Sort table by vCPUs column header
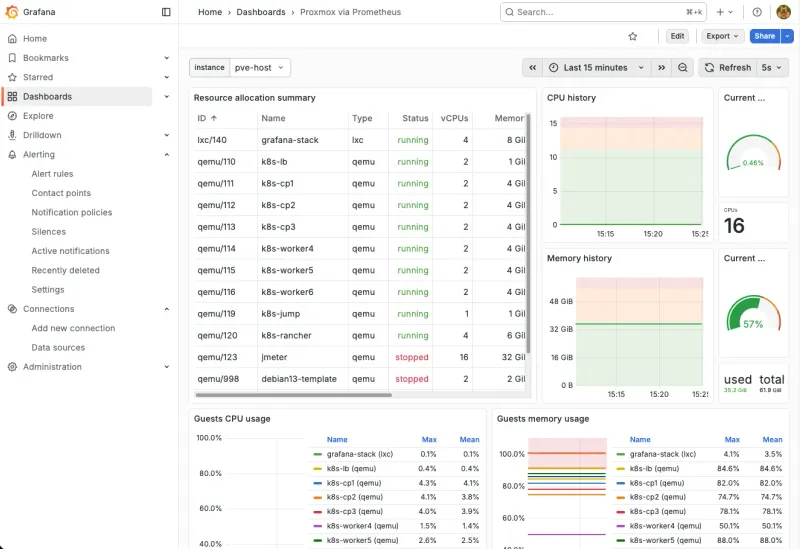The image size is (800, 549). 454,118
